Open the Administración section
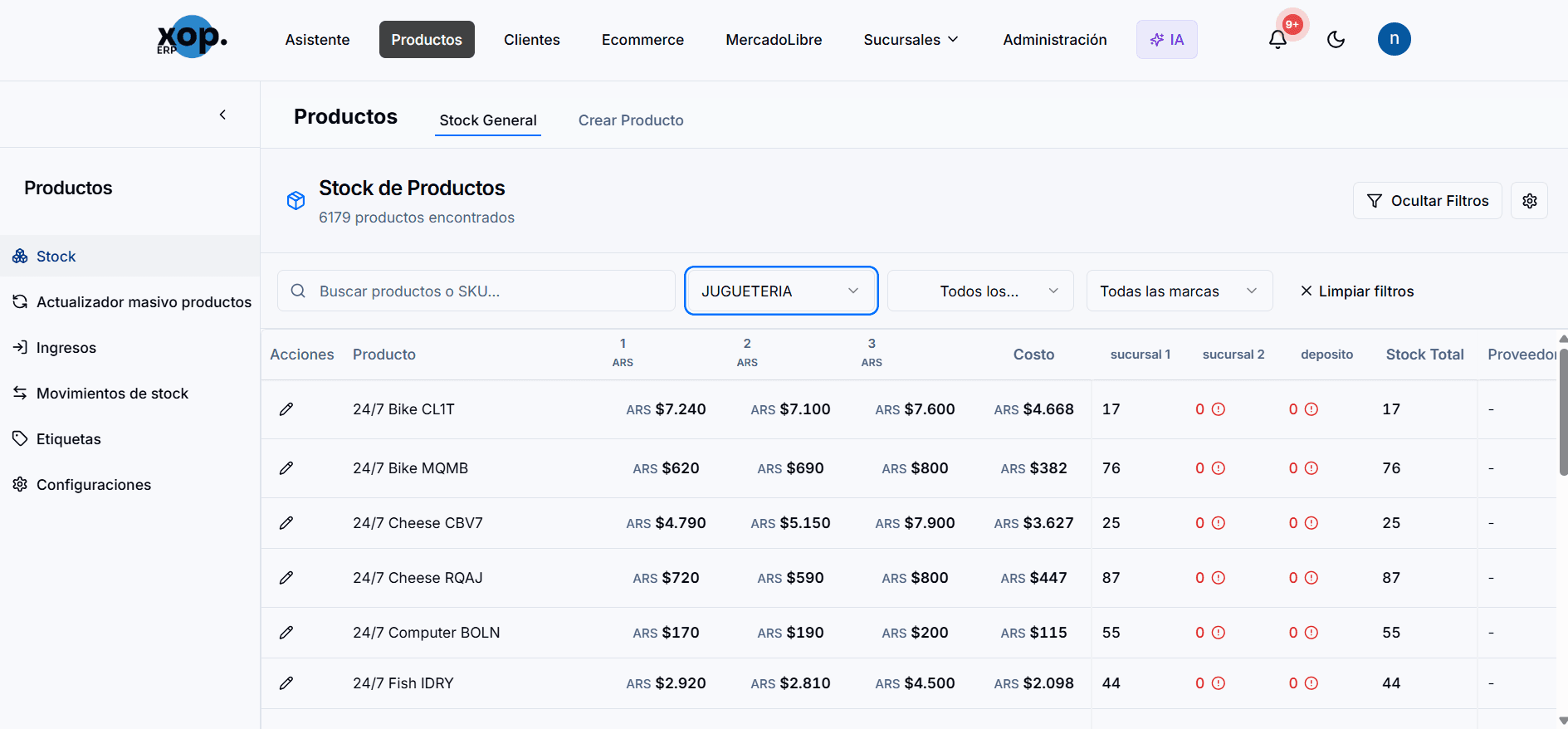1568x729 pixels. tap(1055, 40)
